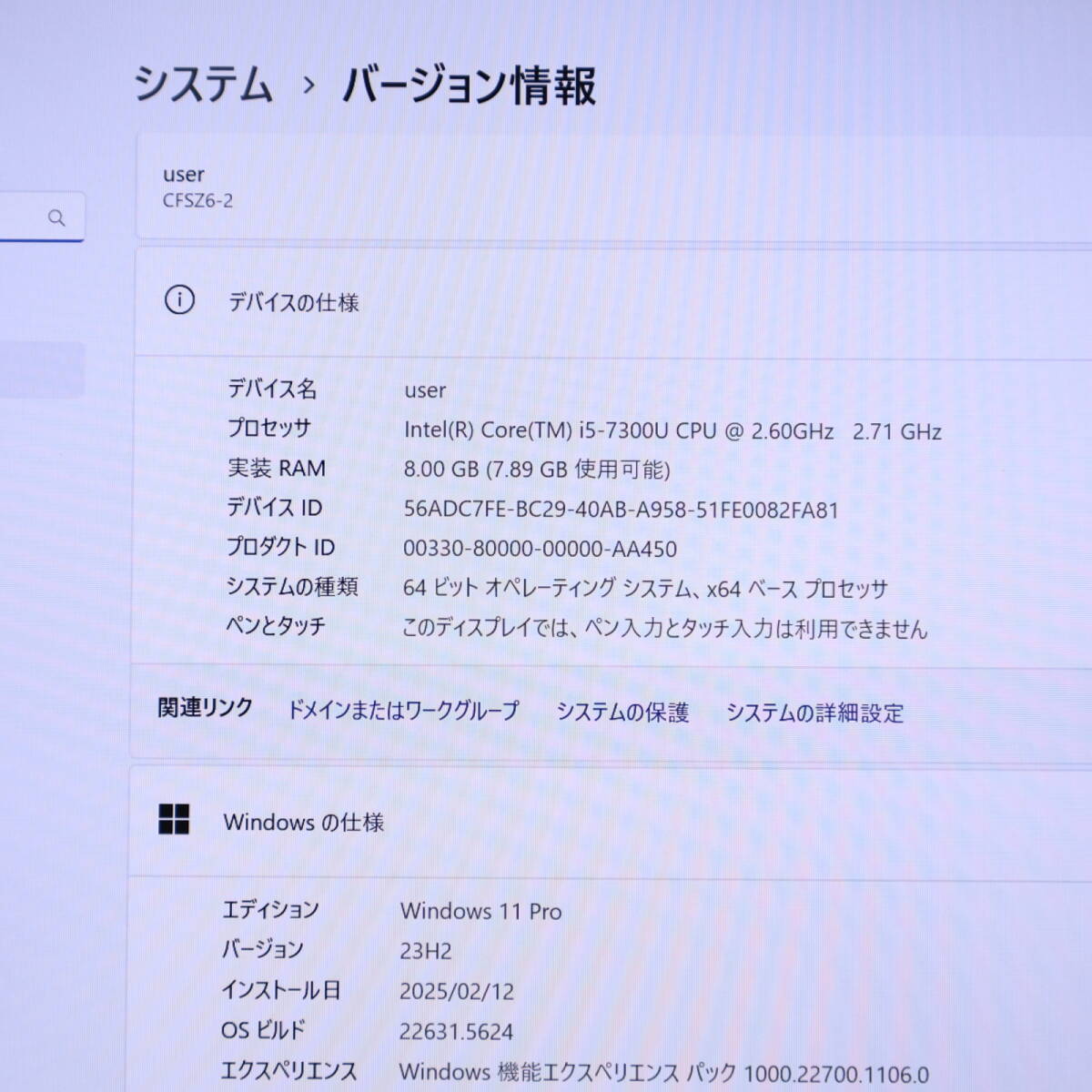
Task: Select the バージョン情報 page title
Action: pyautogui.click(x=469, y=86)
